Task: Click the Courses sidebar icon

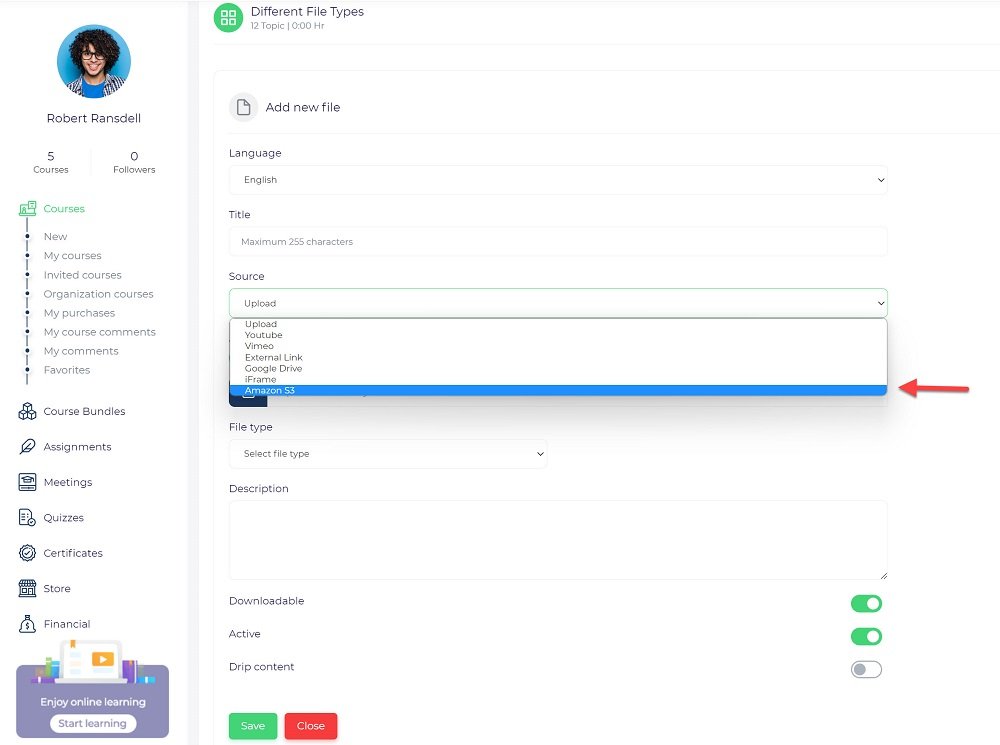Action: click(28, 209)
